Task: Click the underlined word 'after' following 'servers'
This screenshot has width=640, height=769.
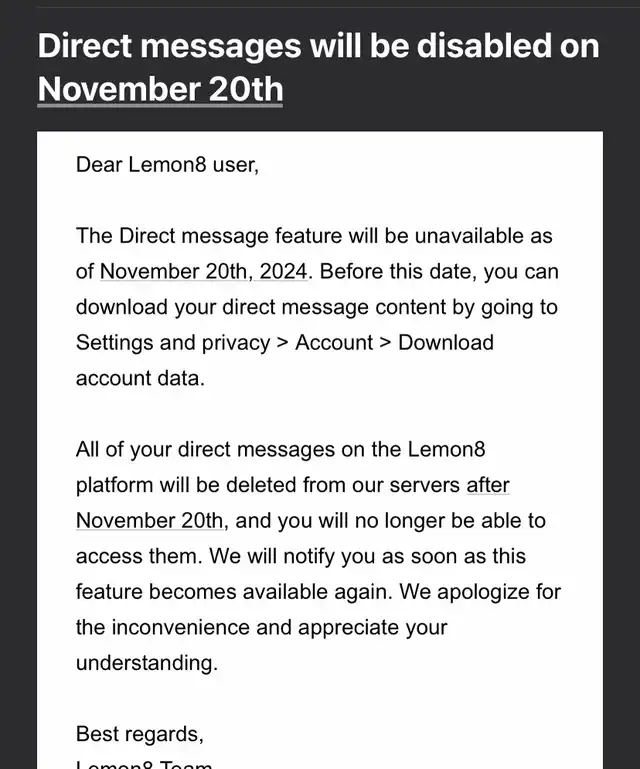Action: [x=488, y=485]
